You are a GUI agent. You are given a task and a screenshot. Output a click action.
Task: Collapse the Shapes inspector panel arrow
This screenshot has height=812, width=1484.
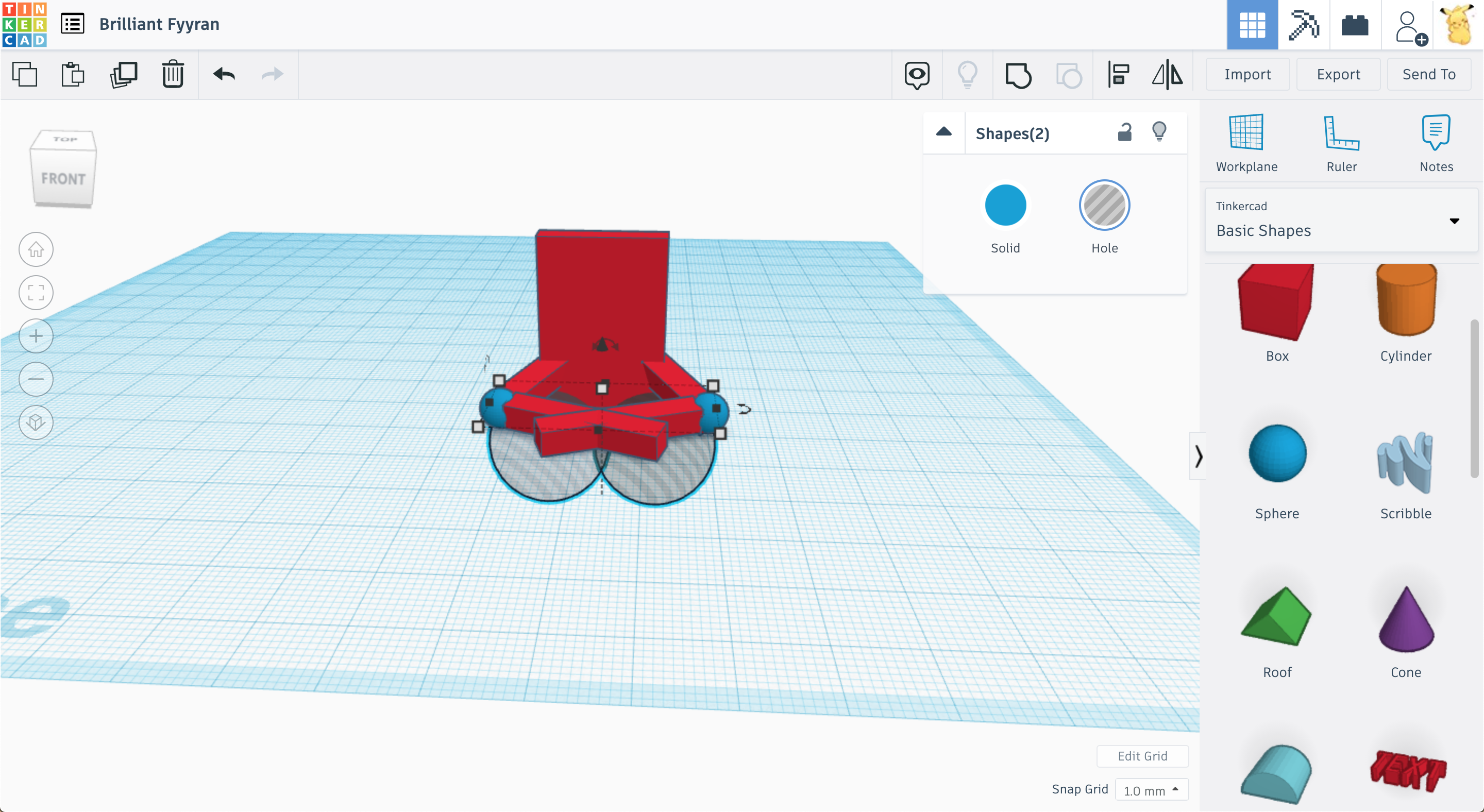click(943, 132)
